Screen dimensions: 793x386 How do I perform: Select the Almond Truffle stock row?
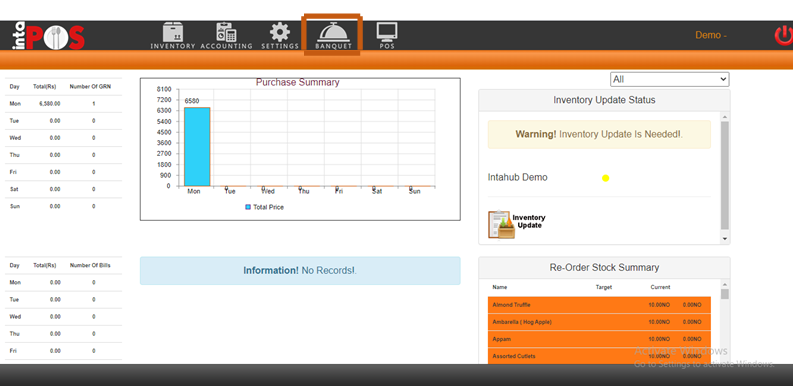coord(599,305)
